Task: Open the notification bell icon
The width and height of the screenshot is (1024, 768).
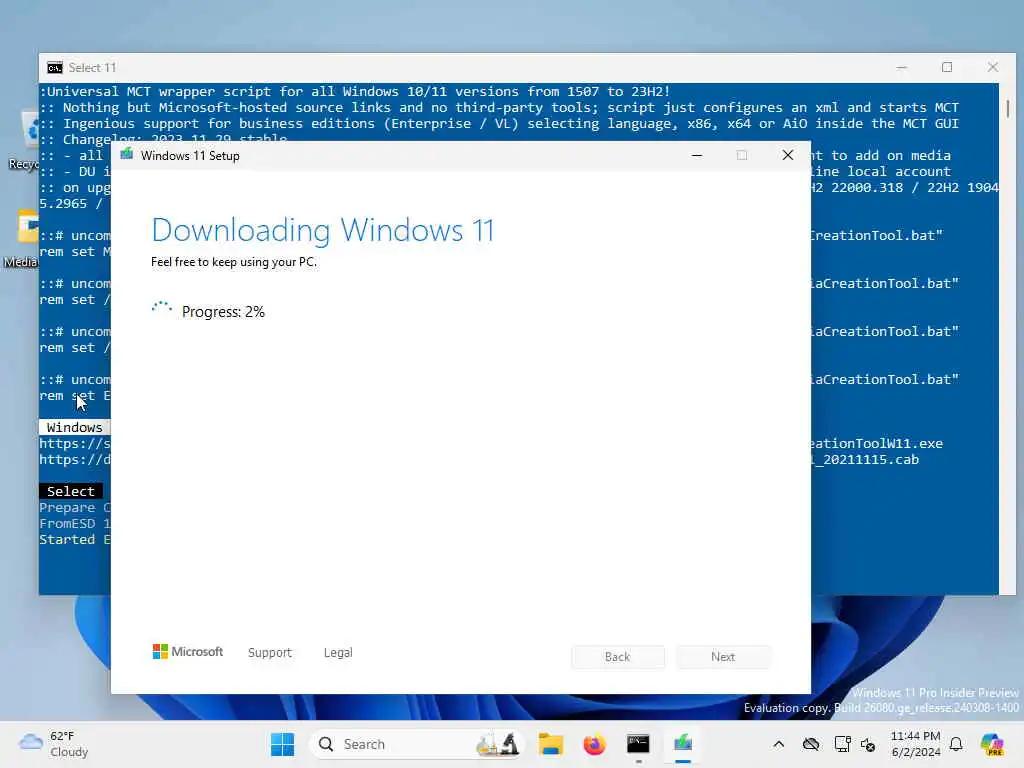Action: [x=956, y=744]
